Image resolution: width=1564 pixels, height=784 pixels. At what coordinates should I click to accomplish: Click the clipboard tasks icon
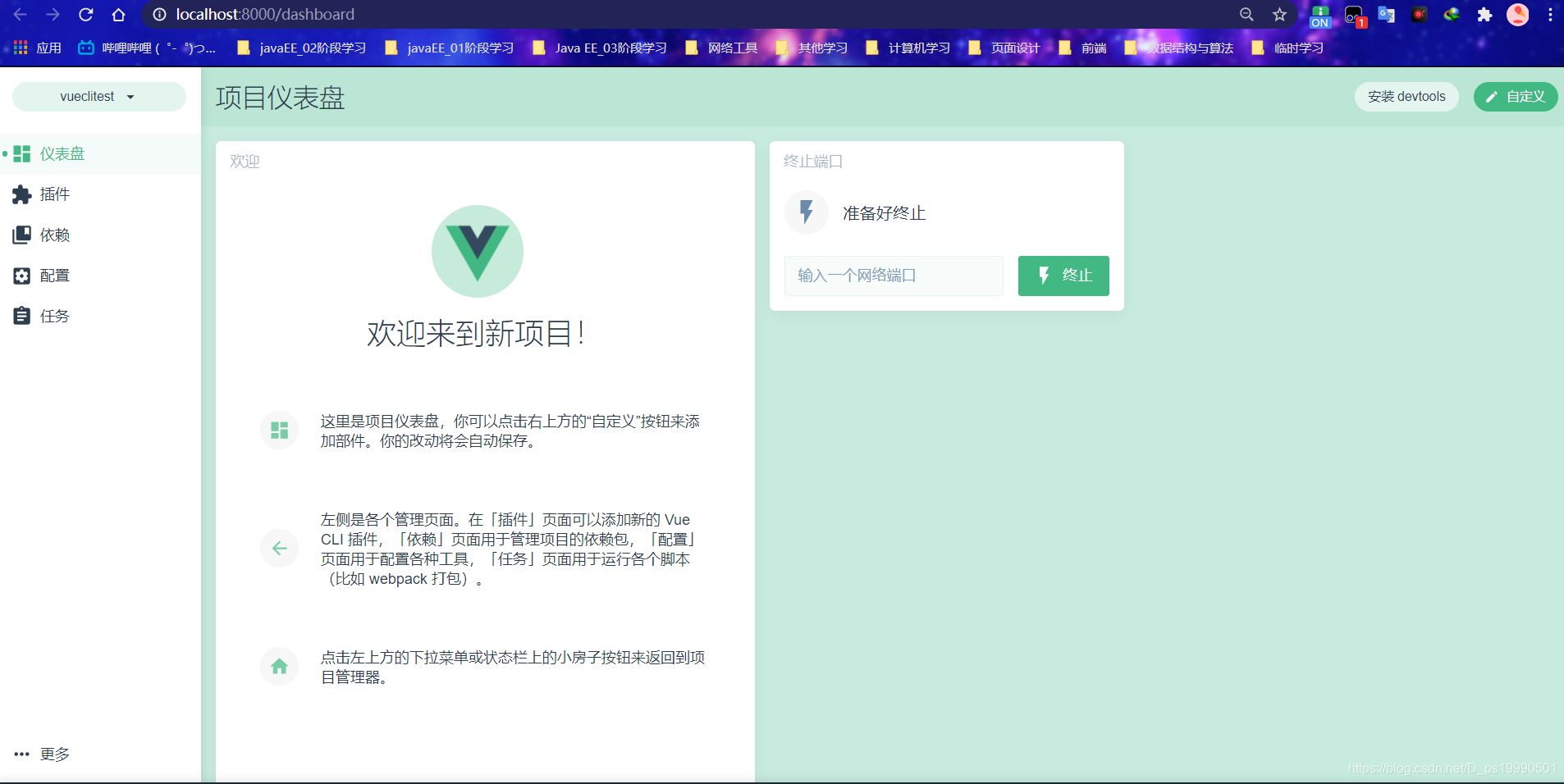(22, 317)
